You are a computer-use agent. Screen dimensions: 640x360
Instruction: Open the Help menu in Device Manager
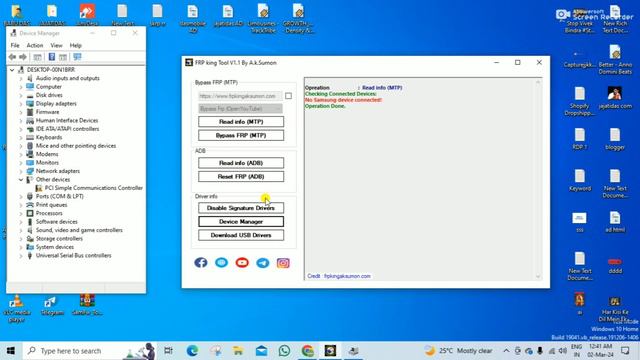tap(76, 45)
